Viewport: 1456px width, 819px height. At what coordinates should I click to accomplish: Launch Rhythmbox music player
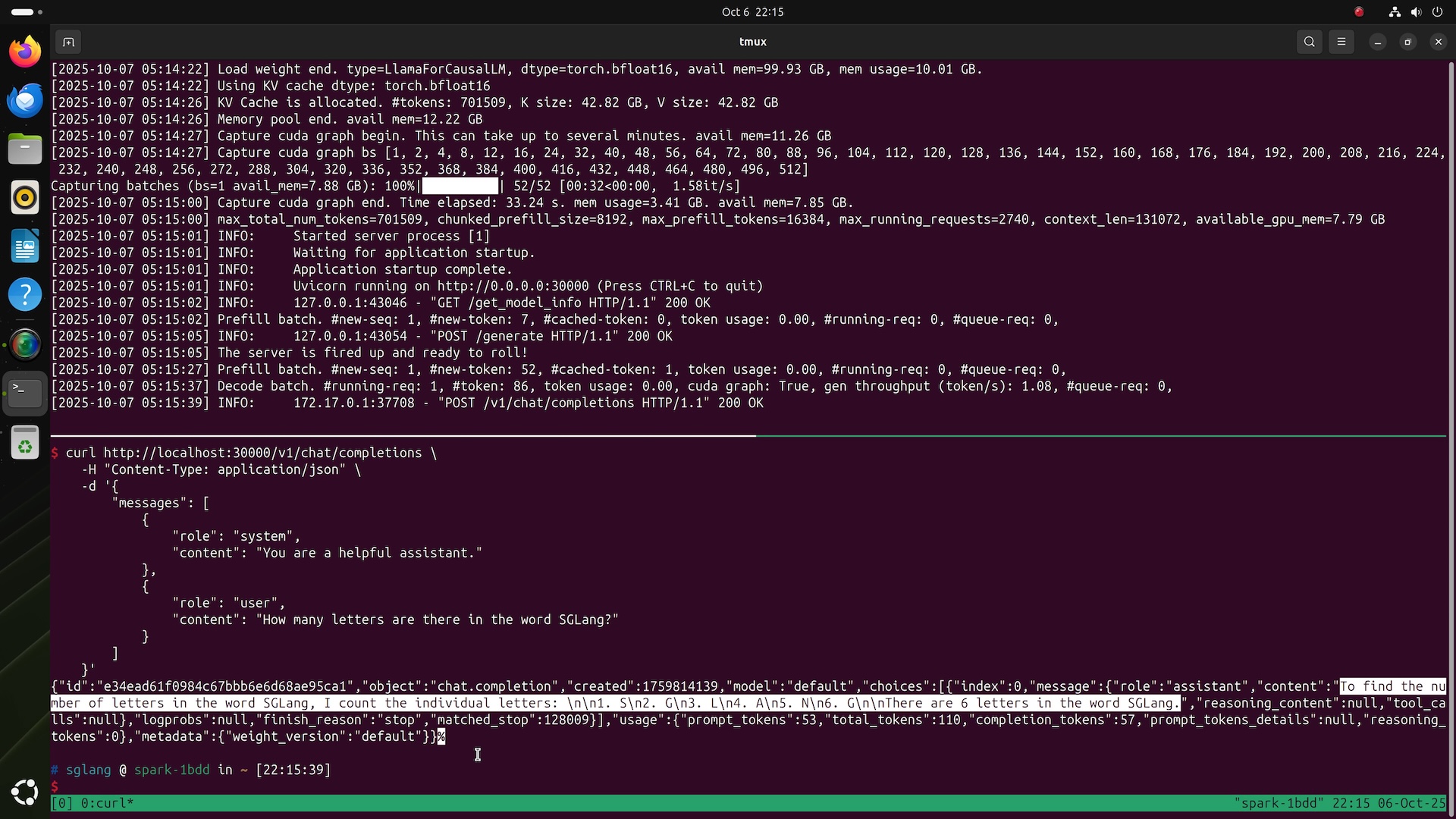tap(25, 197)
